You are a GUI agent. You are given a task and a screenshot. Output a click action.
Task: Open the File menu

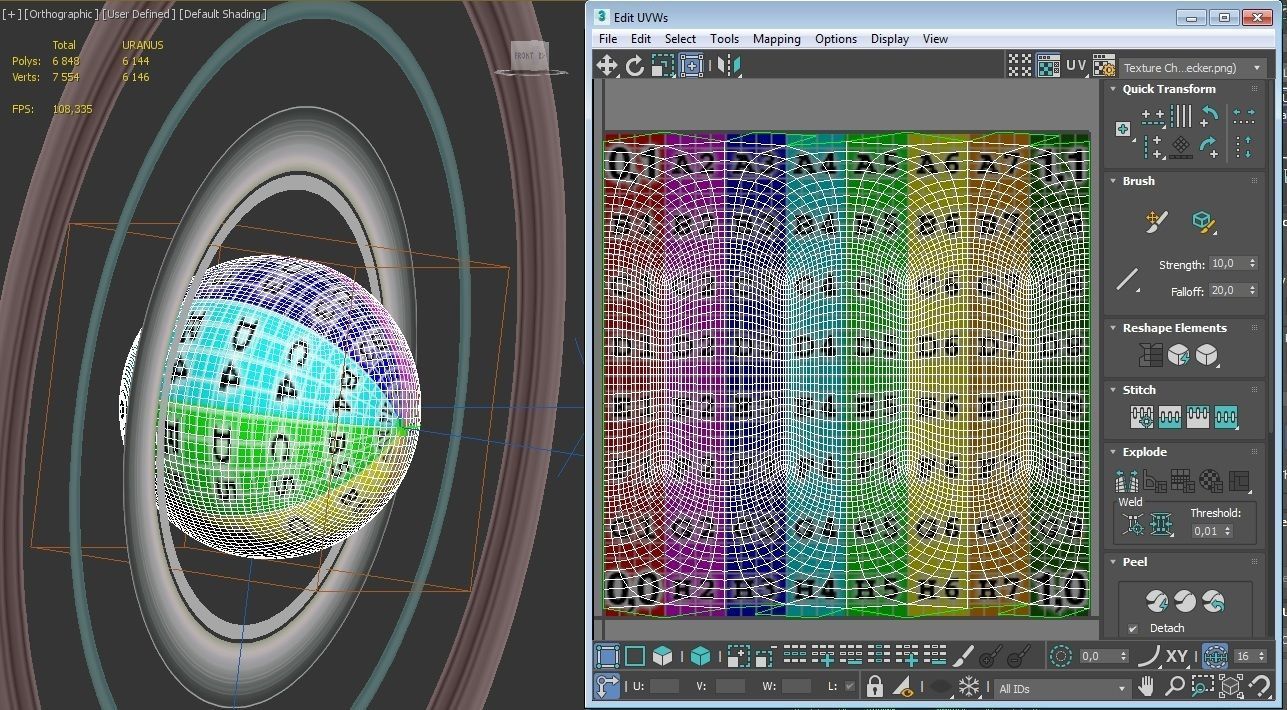coord(608,39)
